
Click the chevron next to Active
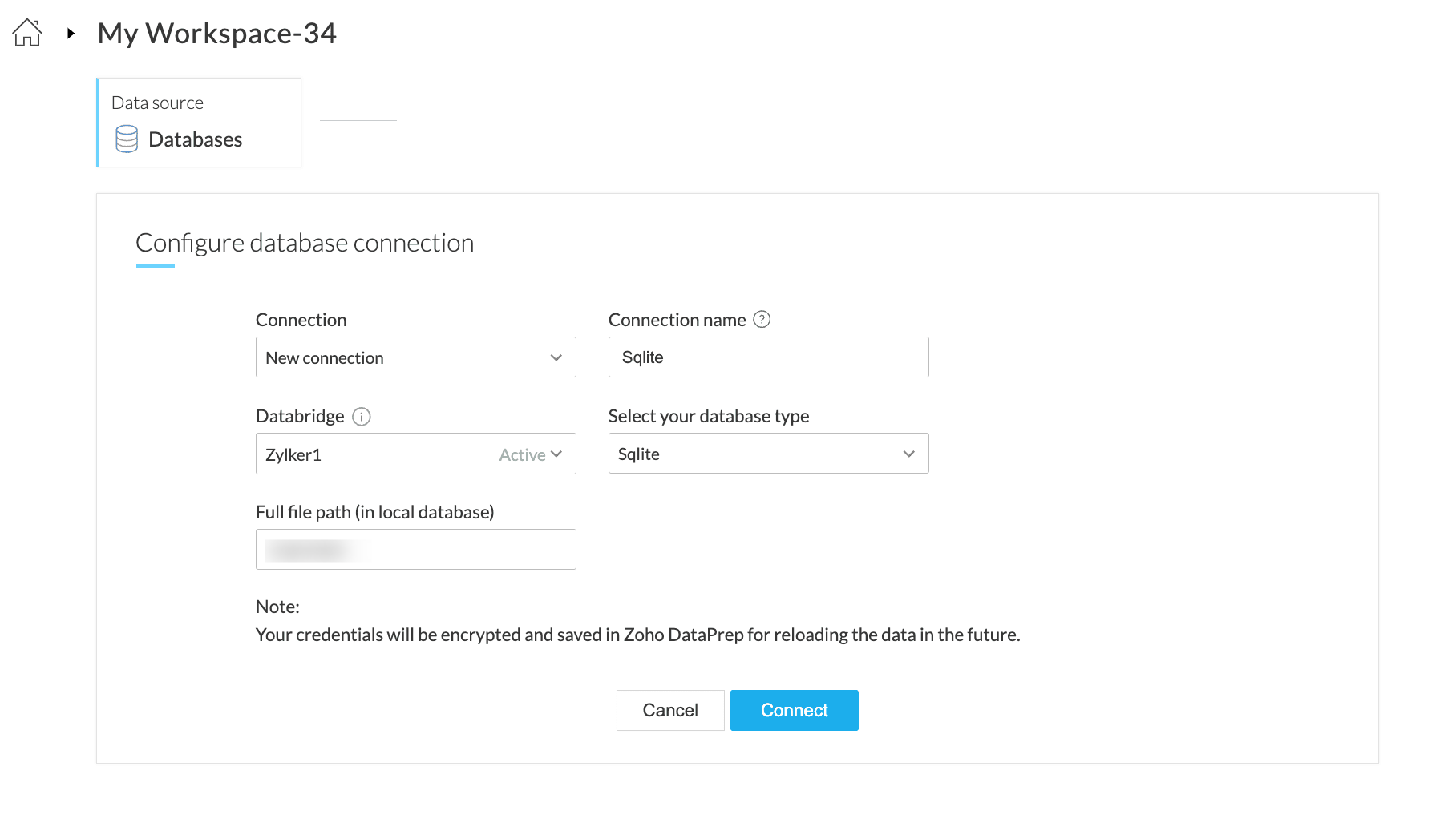point(556,454)
